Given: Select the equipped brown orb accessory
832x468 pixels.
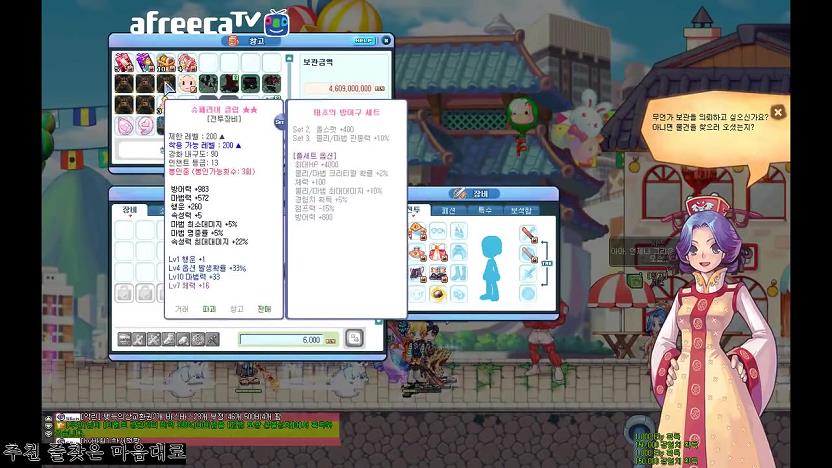Looking at the screenshot, I should [x=438, y=293].
